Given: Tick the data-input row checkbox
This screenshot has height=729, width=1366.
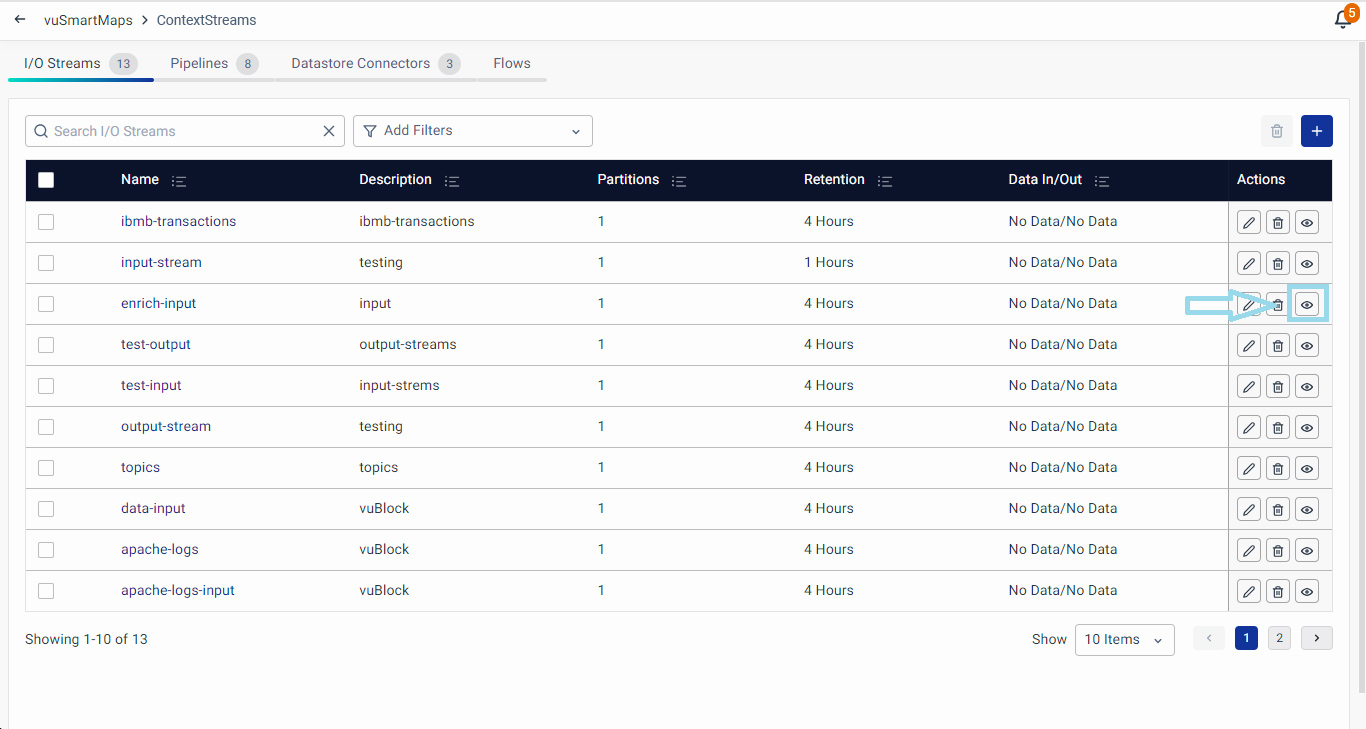Looking at the screenshot, I should [46, 509].
